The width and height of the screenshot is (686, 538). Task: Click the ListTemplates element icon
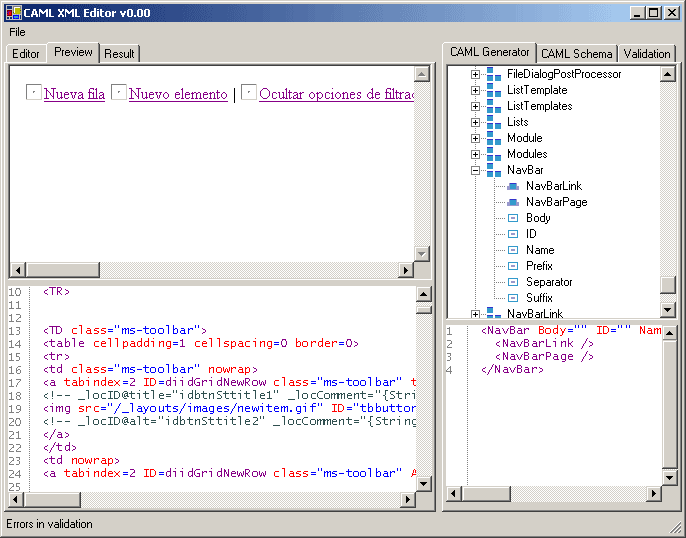click(x=494, y=106)
